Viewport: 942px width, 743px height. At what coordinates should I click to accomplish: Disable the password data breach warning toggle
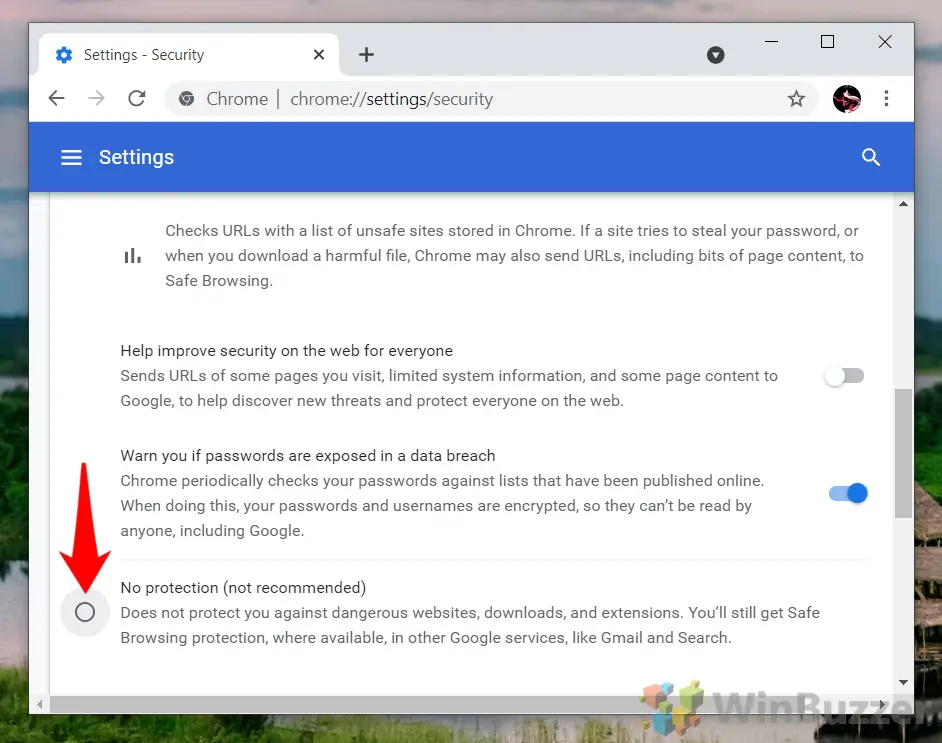pyautogui.click(x=847, y=493)
